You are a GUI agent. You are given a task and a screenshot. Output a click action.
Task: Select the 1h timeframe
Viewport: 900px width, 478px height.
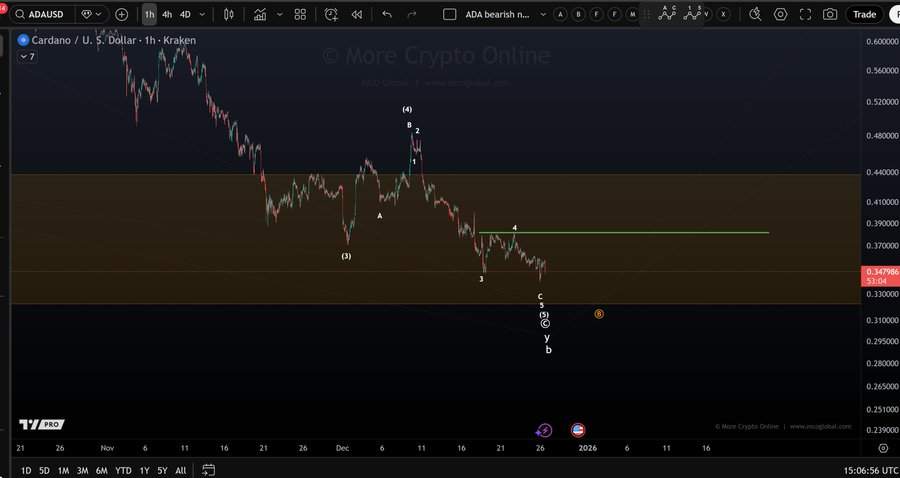(x=149, y=14)
